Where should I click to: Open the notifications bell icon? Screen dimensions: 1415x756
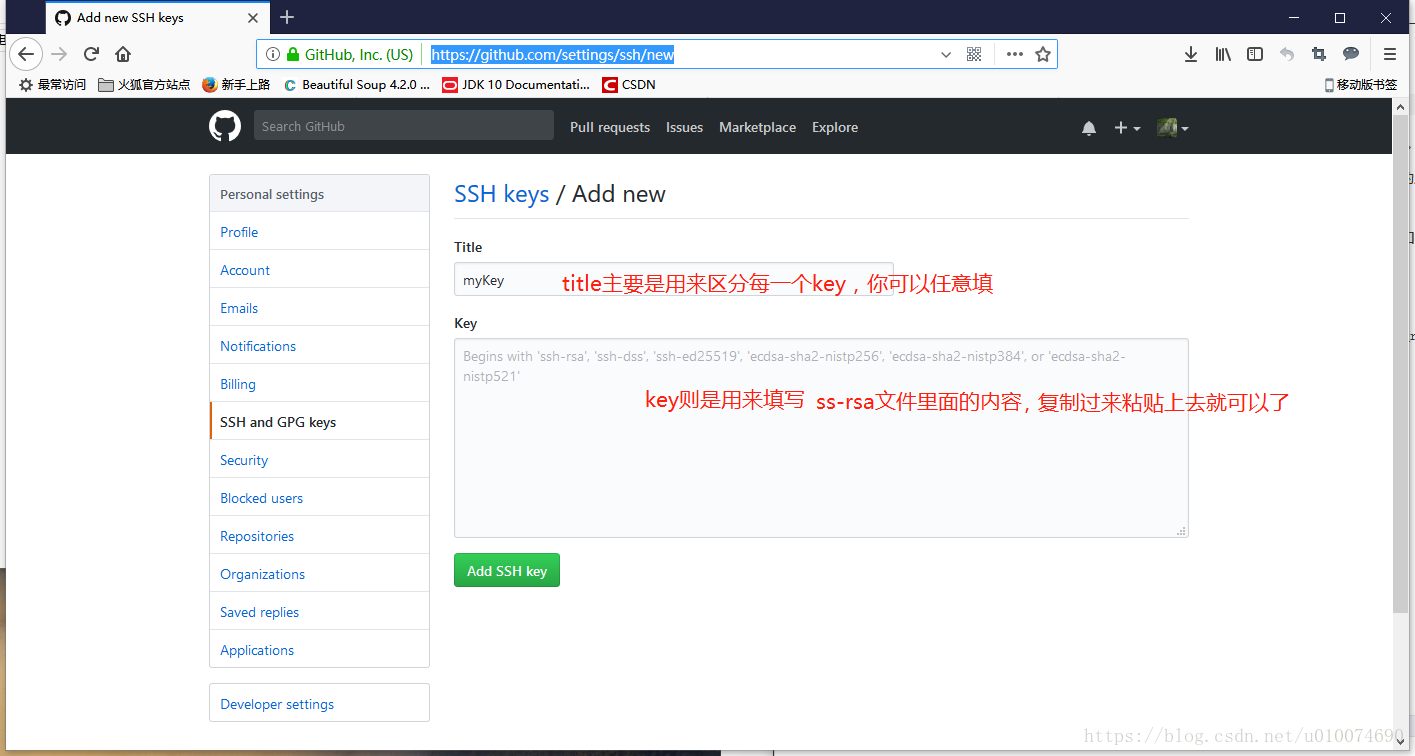pos(1089,128)
